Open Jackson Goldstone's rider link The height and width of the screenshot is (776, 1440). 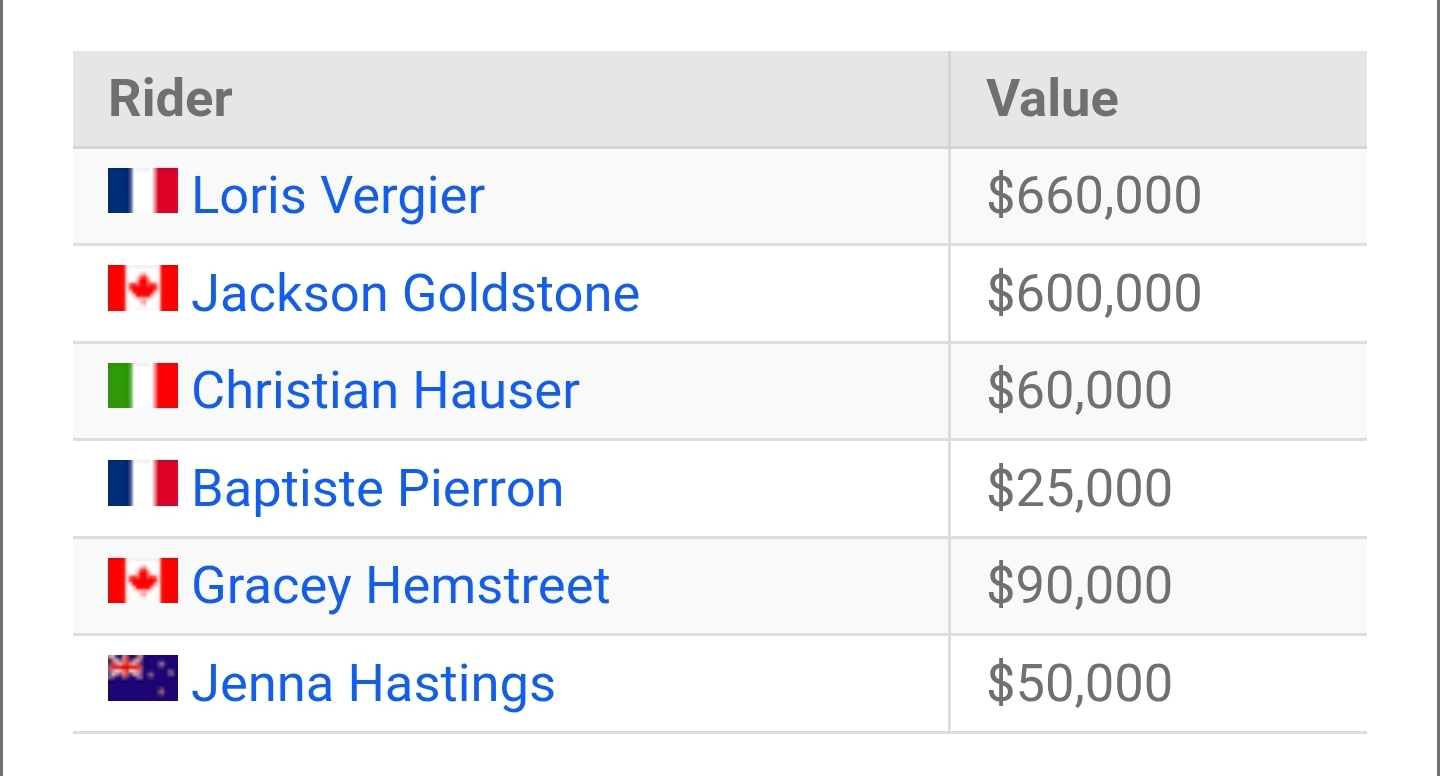[415, 293]
